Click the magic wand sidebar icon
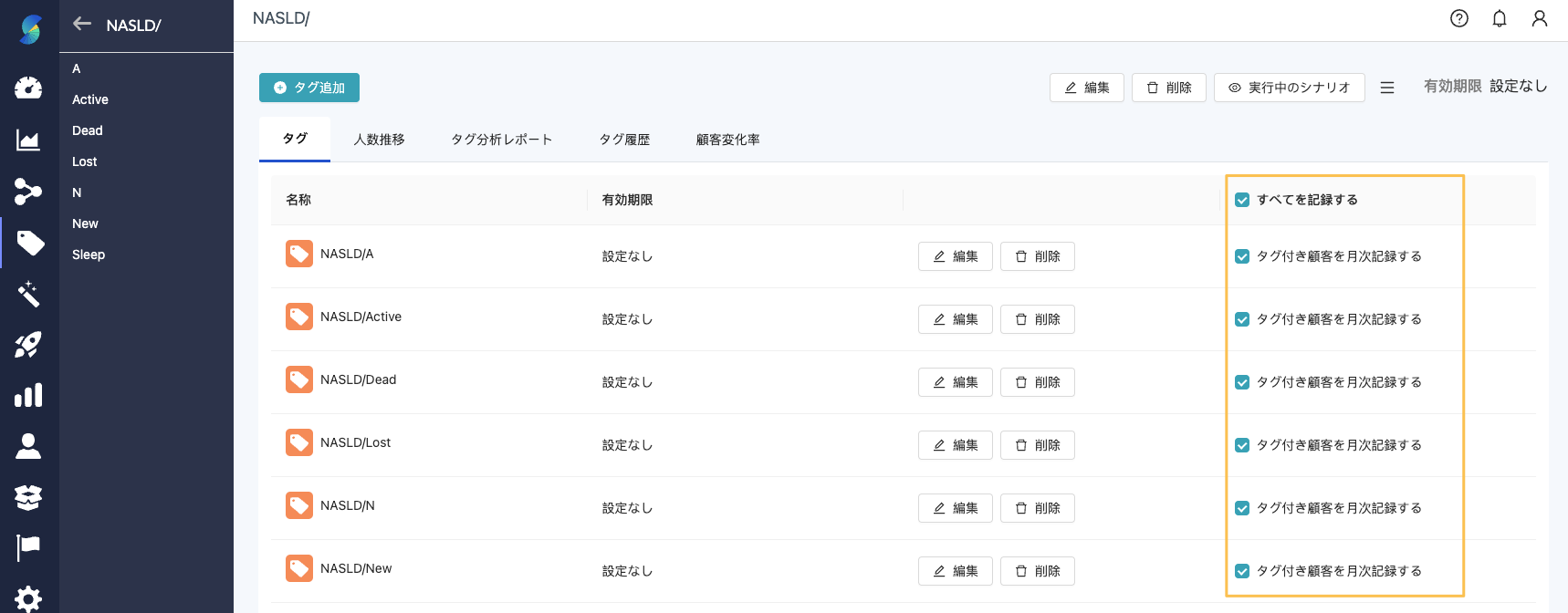The image size is (1568, 613). 28,294
